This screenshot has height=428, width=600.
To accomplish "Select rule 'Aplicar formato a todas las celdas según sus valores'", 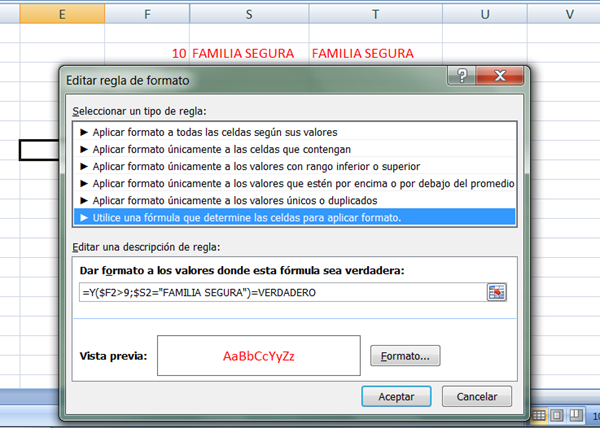I will point(294,132).
